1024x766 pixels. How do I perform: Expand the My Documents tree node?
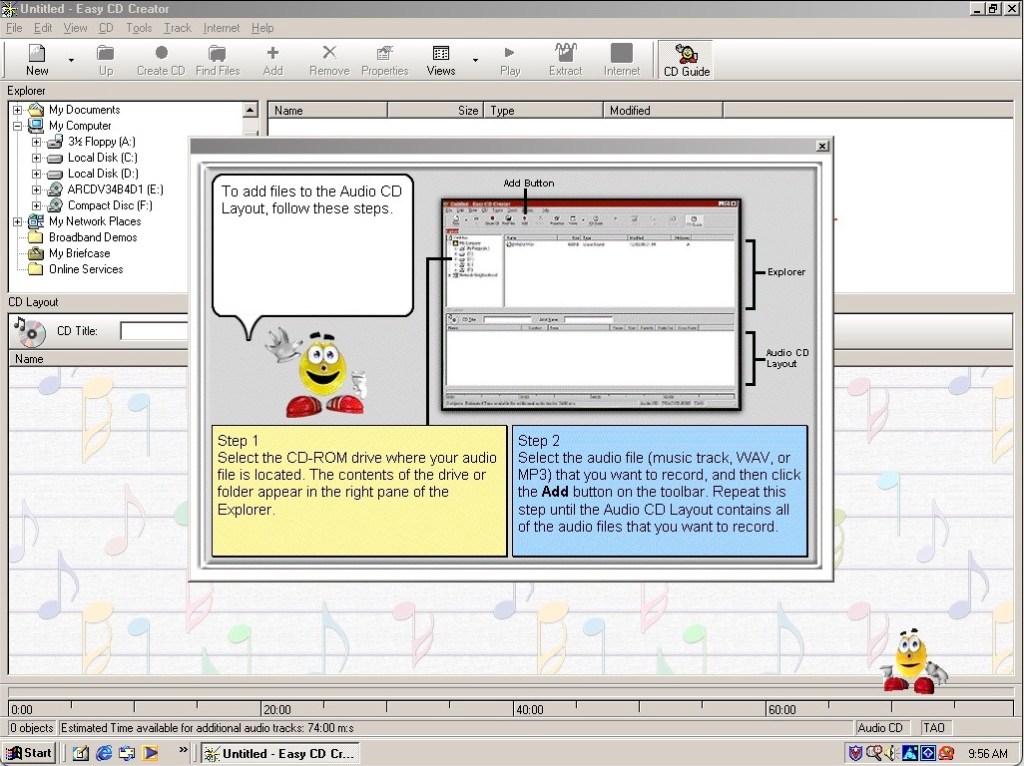tap(18, 110)
